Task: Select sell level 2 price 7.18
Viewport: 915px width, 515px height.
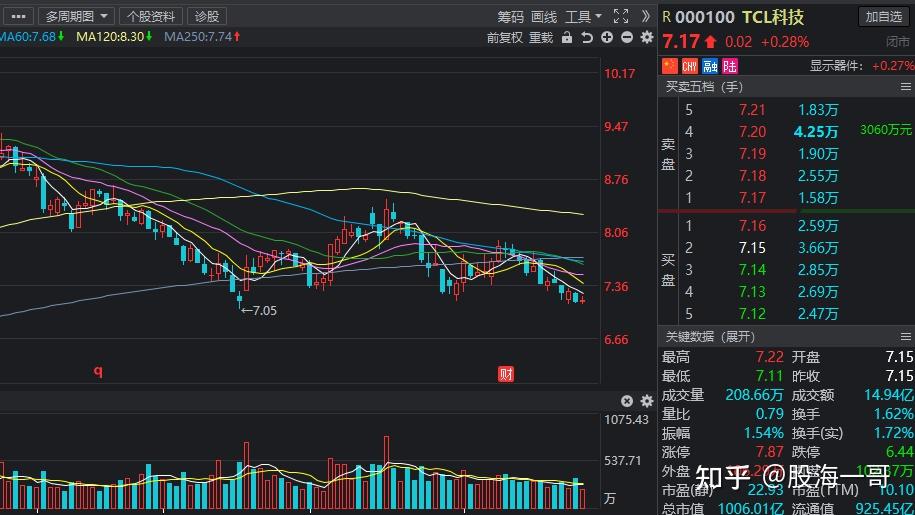Action: click(752, 176)
